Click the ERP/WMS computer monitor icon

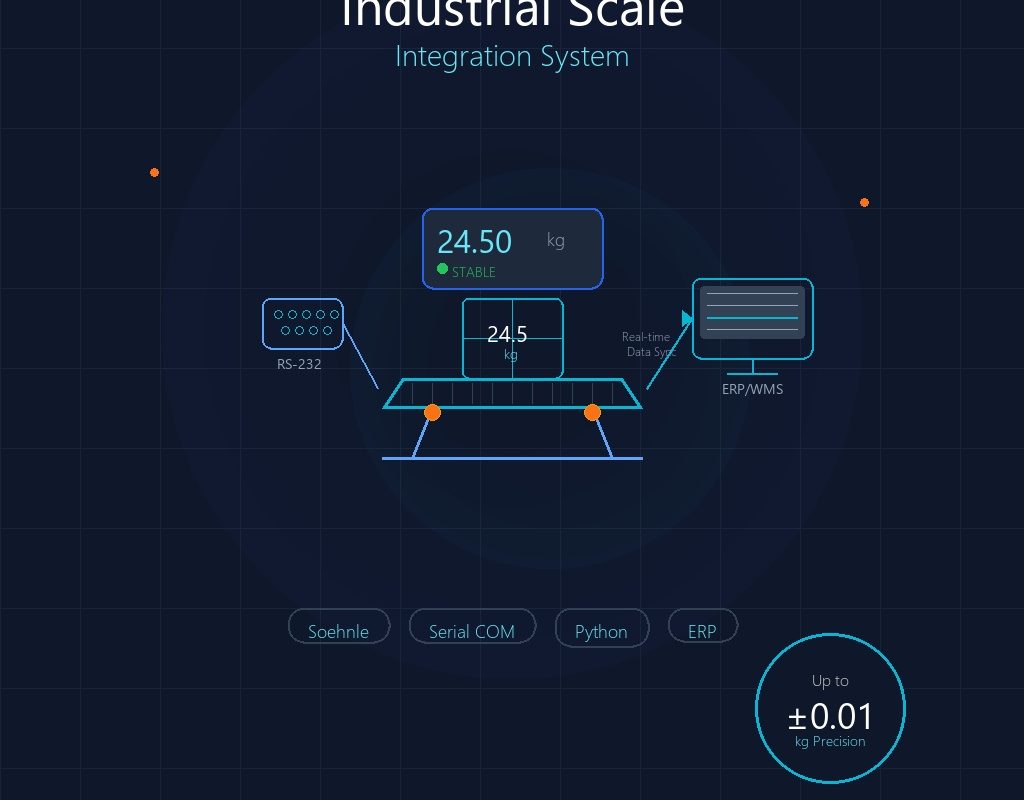click(x=752, y=319)
